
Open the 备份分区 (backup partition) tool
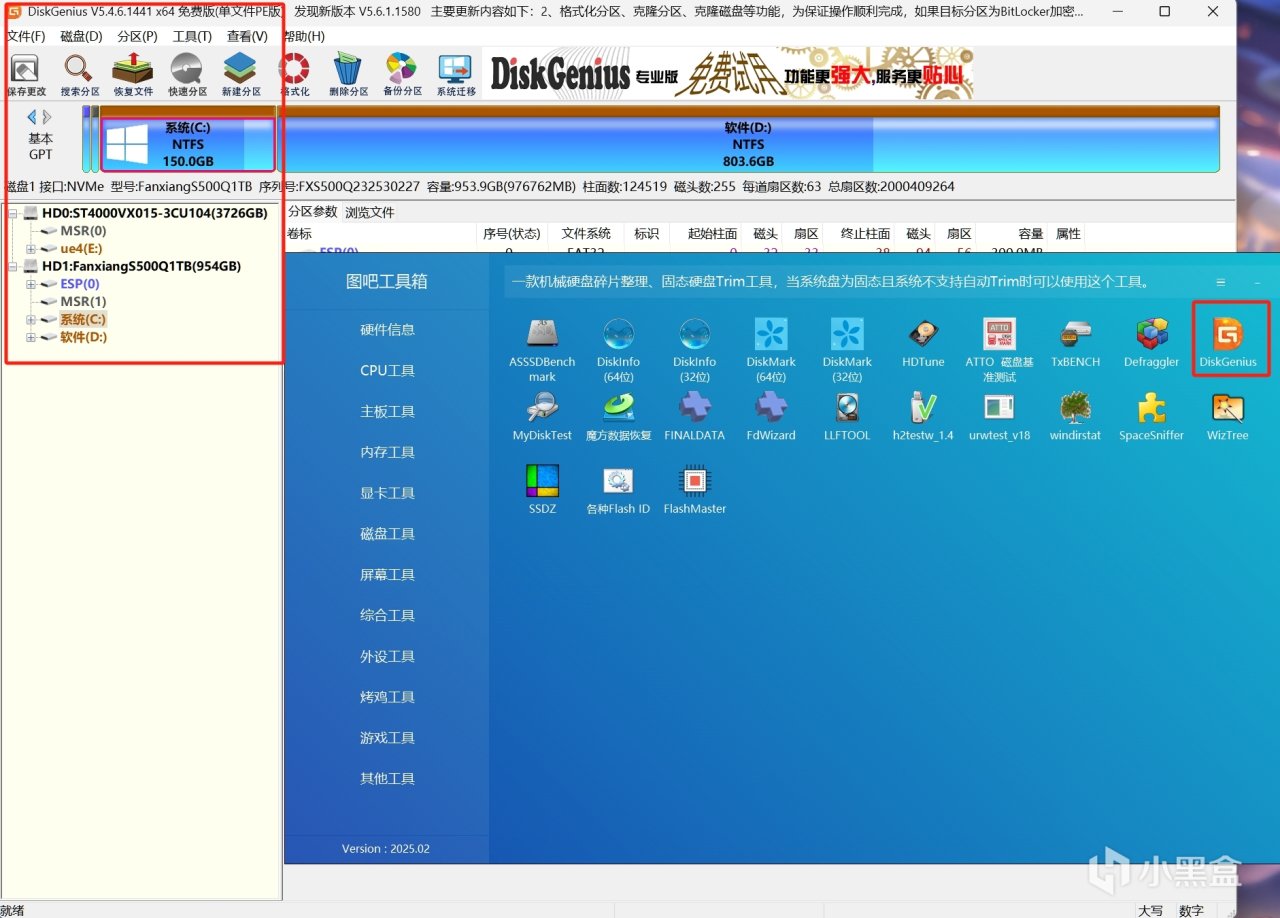(402, 75)
